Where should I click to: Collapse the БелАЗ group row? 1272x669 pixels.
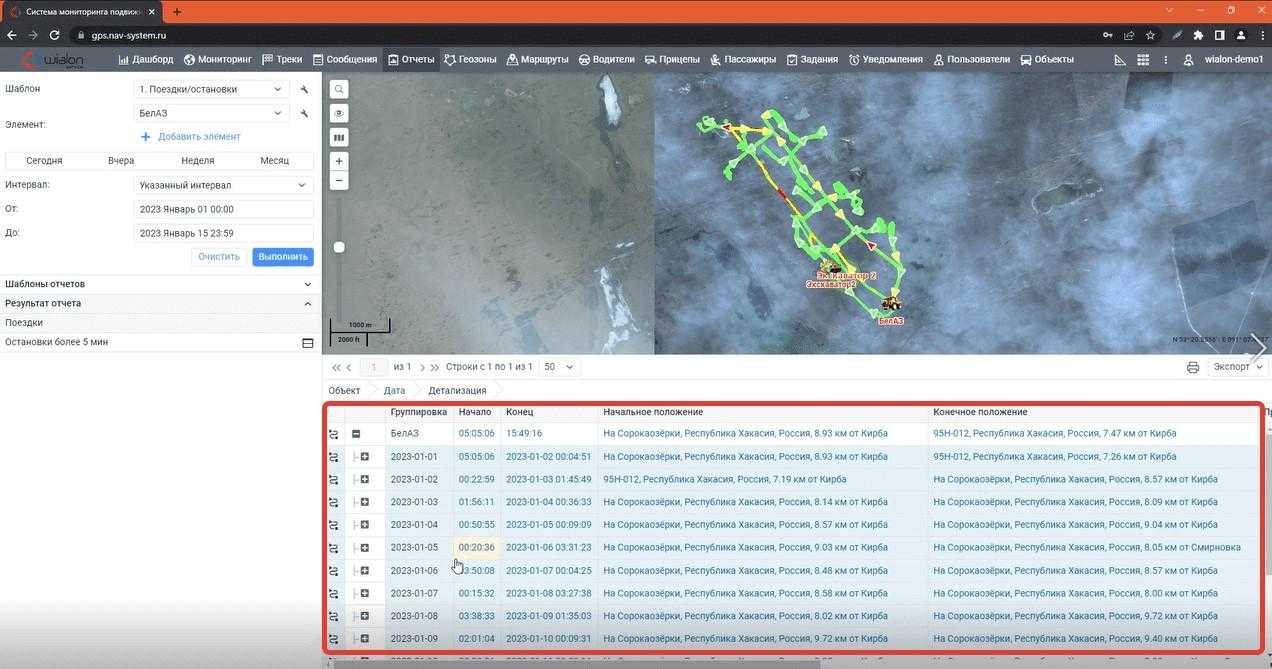click(x=356, y=434)
